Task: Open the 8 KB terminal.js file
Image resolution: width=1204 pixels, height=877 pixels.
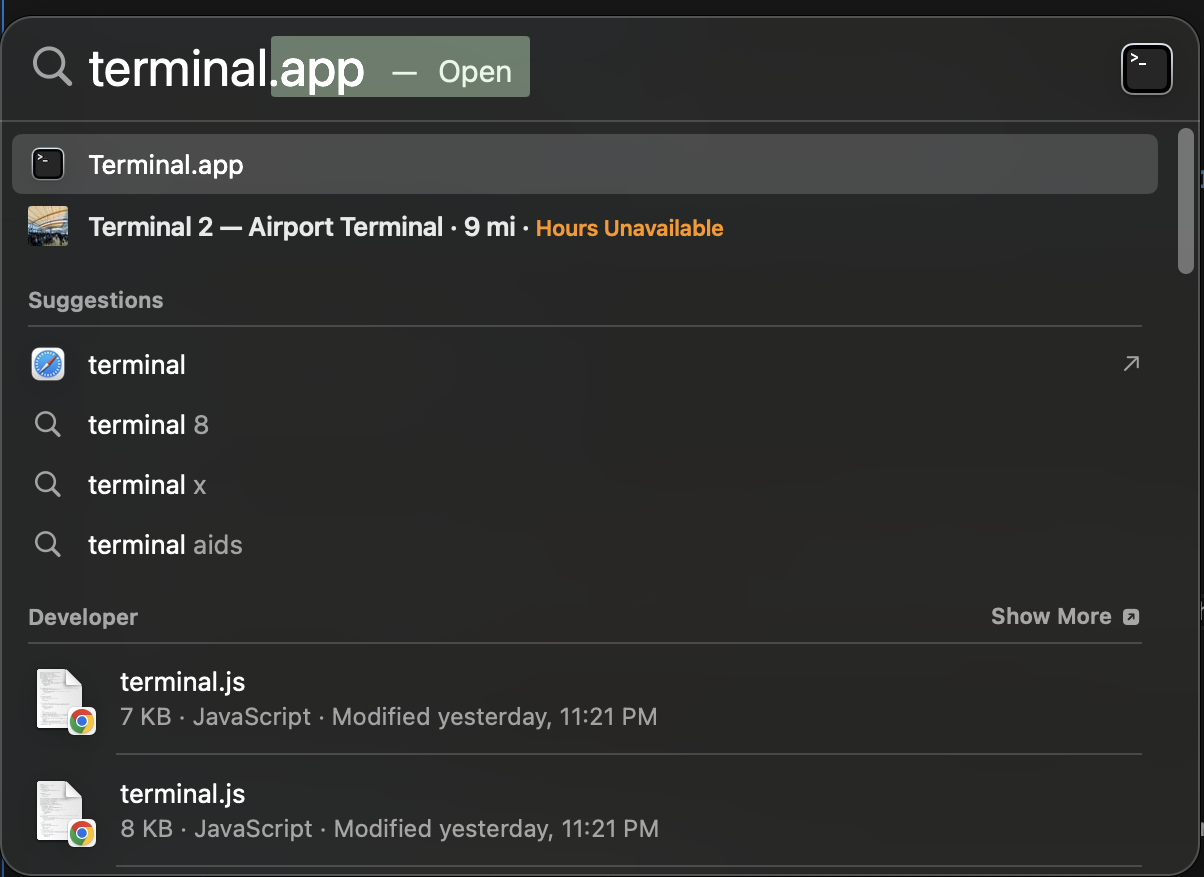Action: point(585,811)
